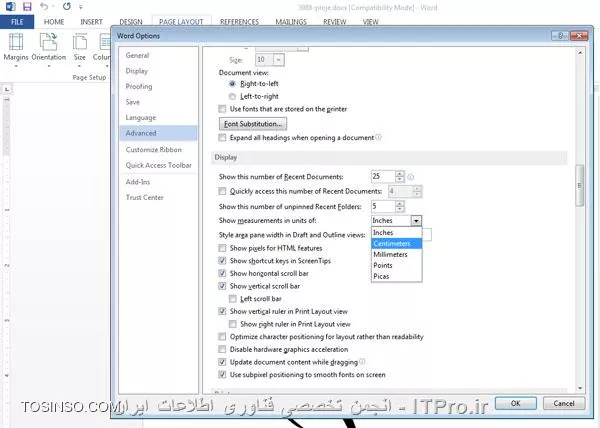Viewport: 600px width, 428px height.
Task: Toggle Show horizontal scroll bar checkbox
Action: coord(222,273)
